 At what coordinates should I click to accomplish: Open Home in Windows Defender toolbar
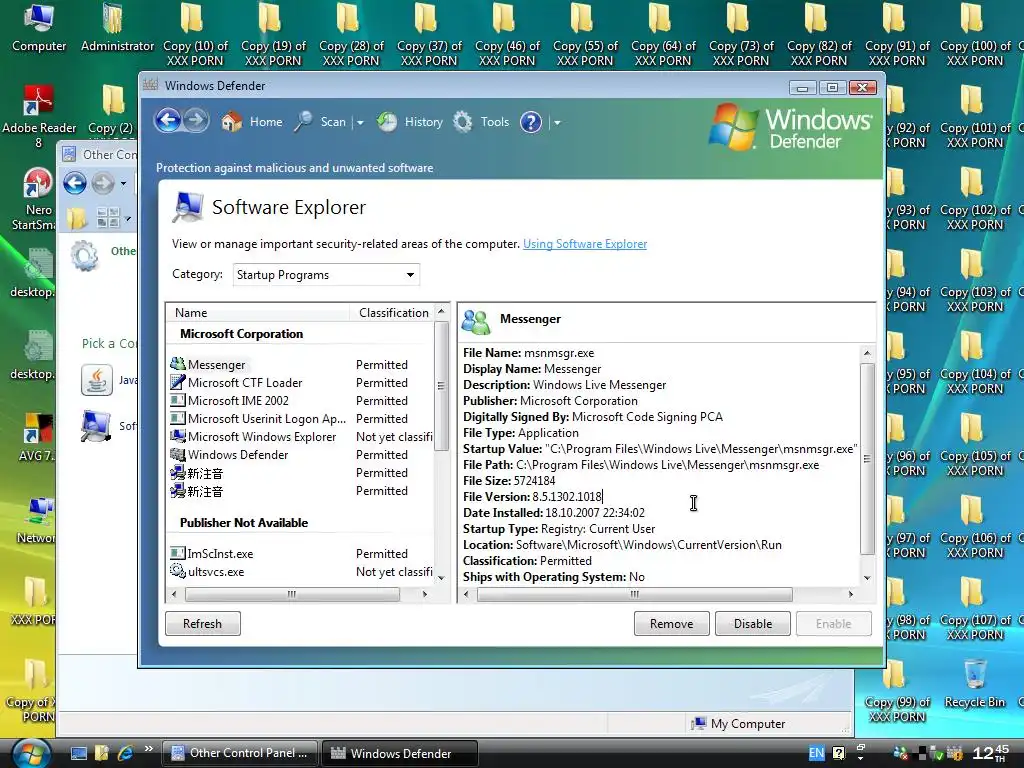pos(252,121)
